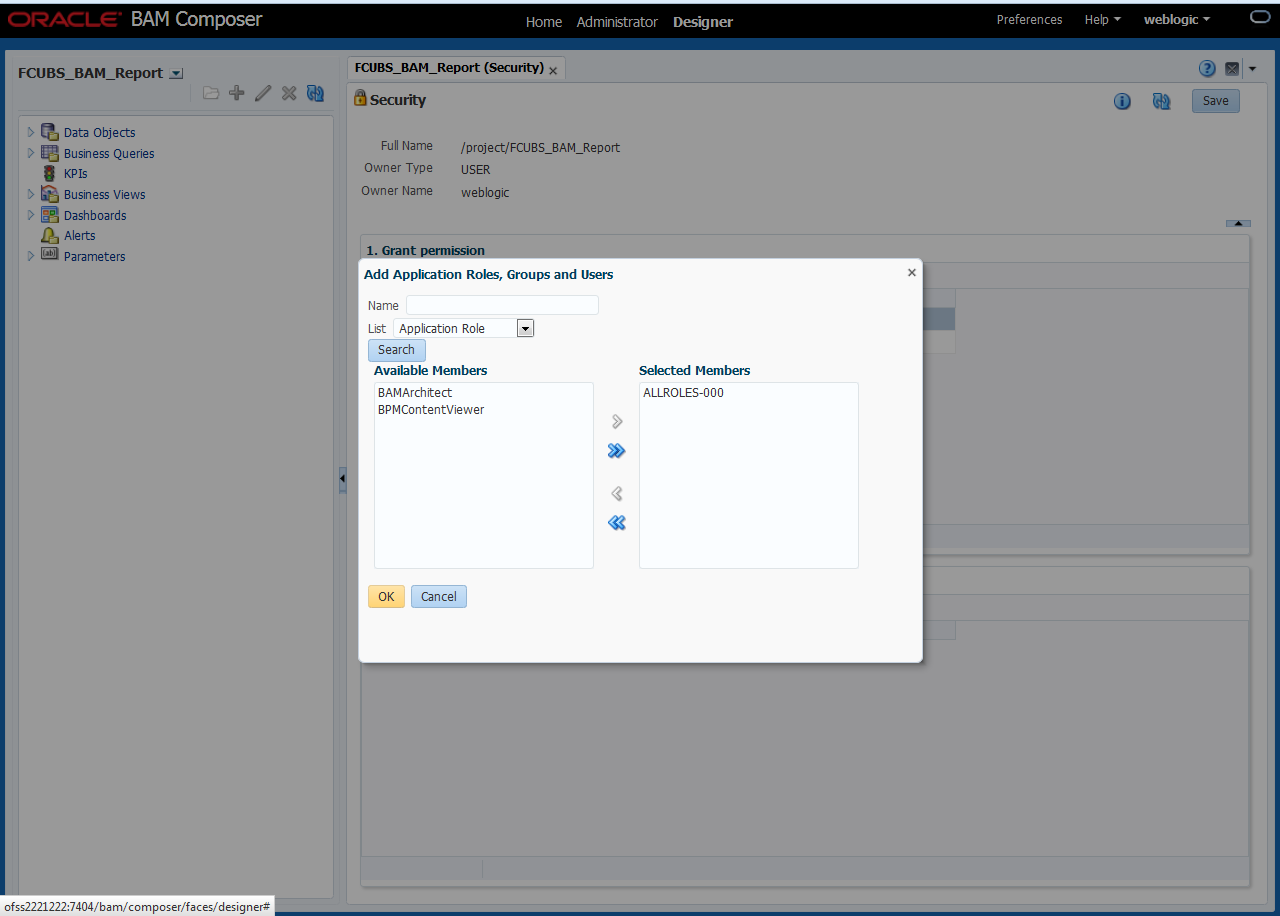Expand the Parameters tree node

(31, 256)
